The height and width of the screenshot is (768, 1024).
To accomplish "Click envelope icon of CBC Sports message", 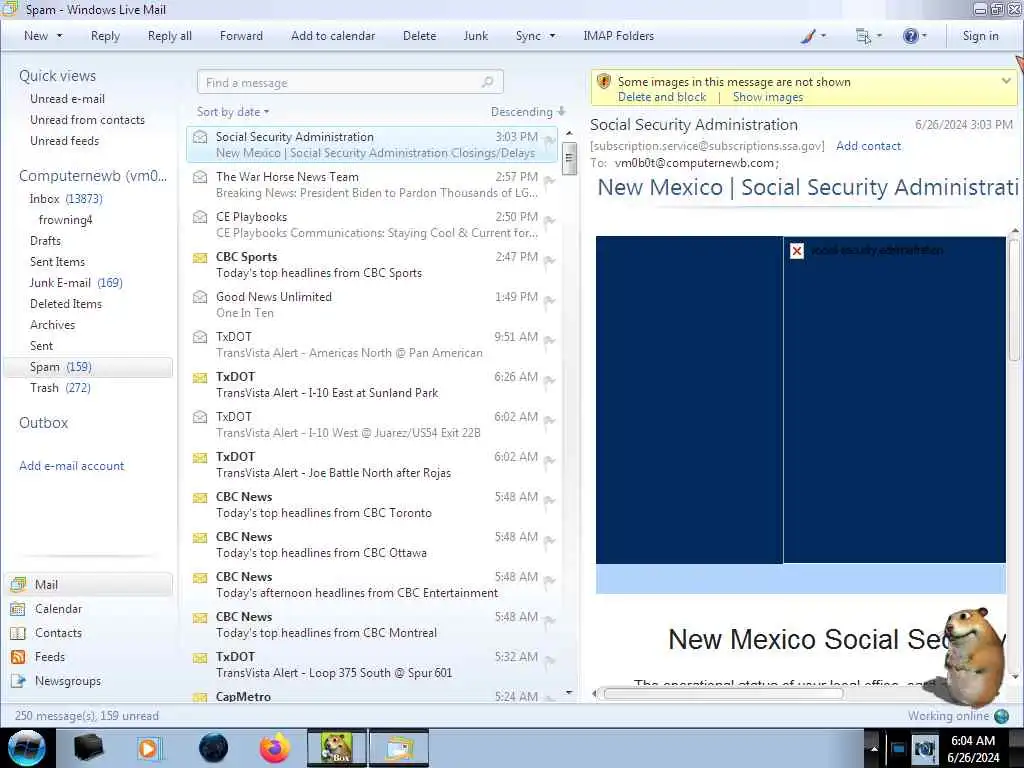I will click(200, 257).
